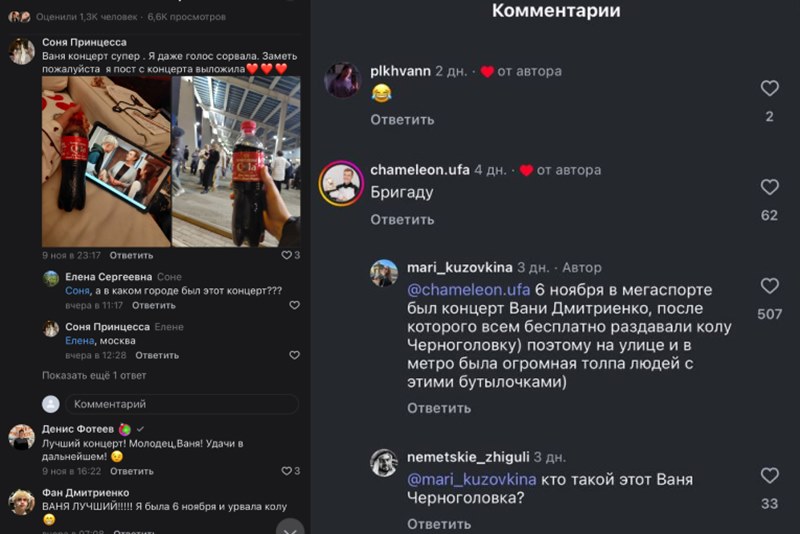This screenshot has height=534, width=800.
Task: Collapse panel with bottom chevron button
Action: (x=290, y=528)
